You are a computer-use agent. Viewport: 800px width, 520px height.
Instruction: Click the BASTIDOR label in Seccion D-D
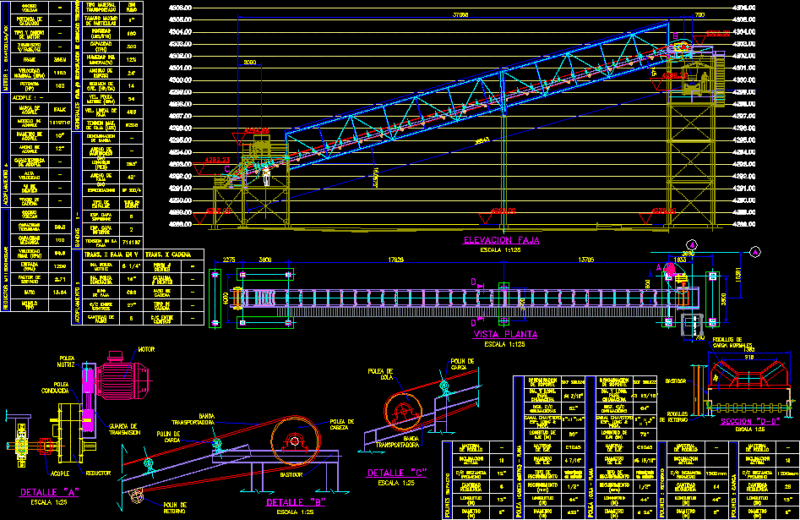(676, 381)
